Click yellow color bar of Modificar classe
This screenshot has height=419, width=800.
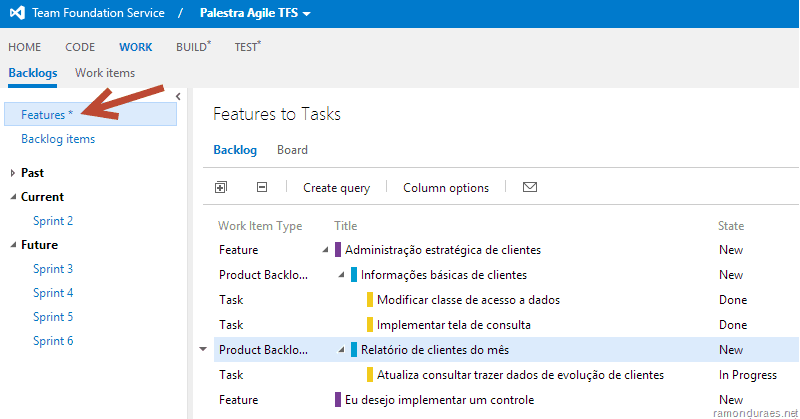point(370,300)
